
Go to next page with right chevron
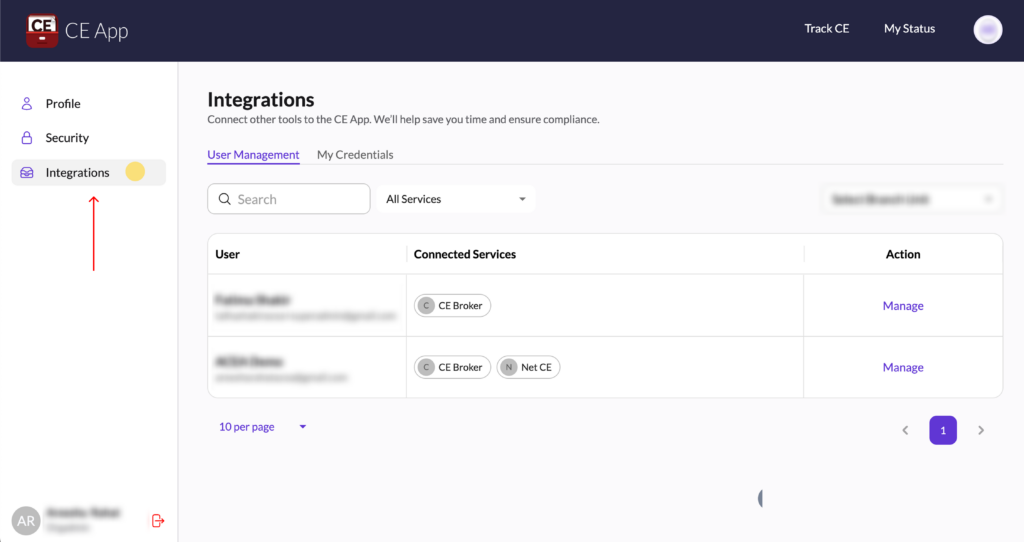pos(980,430)
